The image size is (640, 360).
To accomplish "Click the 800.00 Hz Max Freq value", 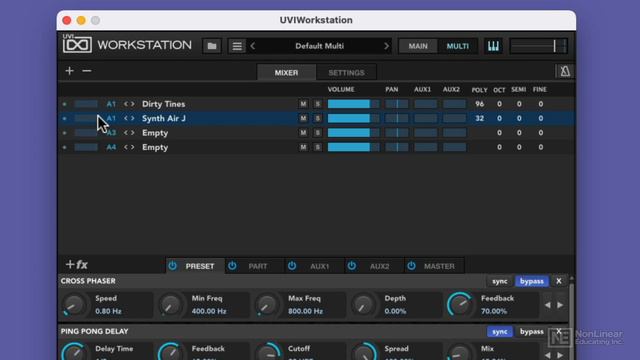I will point(305,311).
